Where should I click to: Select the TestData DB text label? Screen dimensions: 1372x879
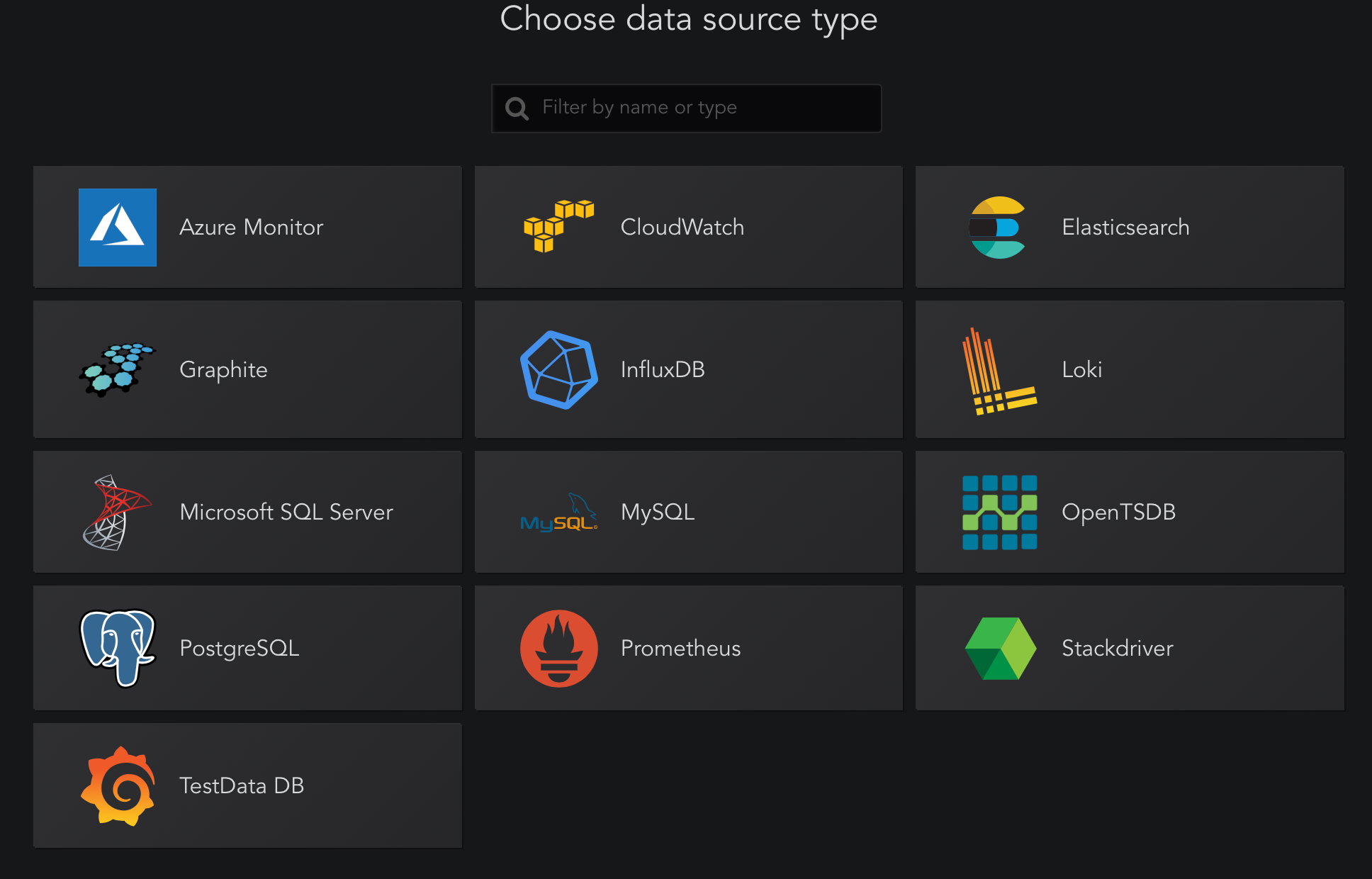[242, 786]
